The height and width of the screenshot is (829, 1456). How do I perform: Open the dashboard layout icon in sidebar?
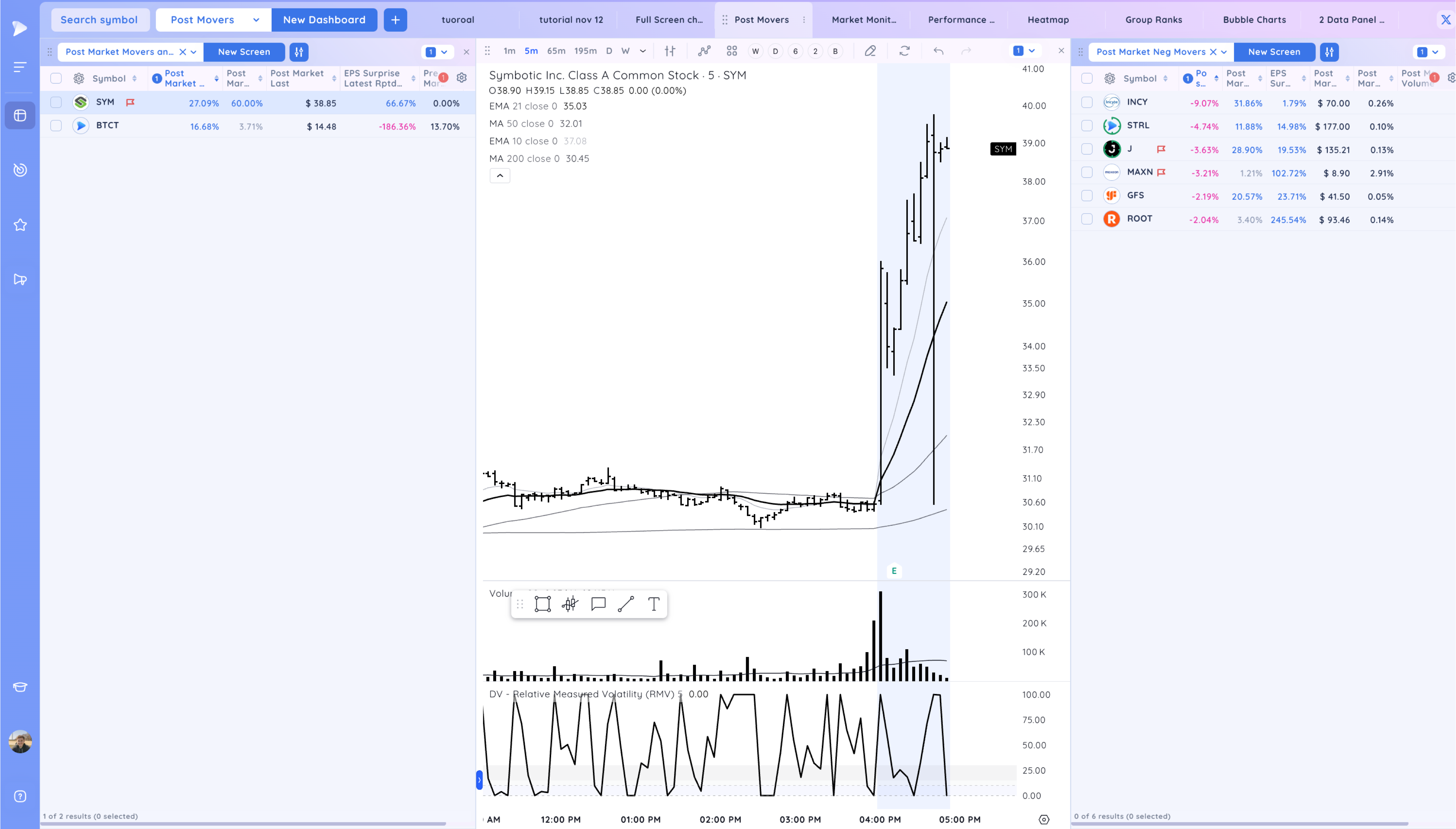click(x=20, y=115)
